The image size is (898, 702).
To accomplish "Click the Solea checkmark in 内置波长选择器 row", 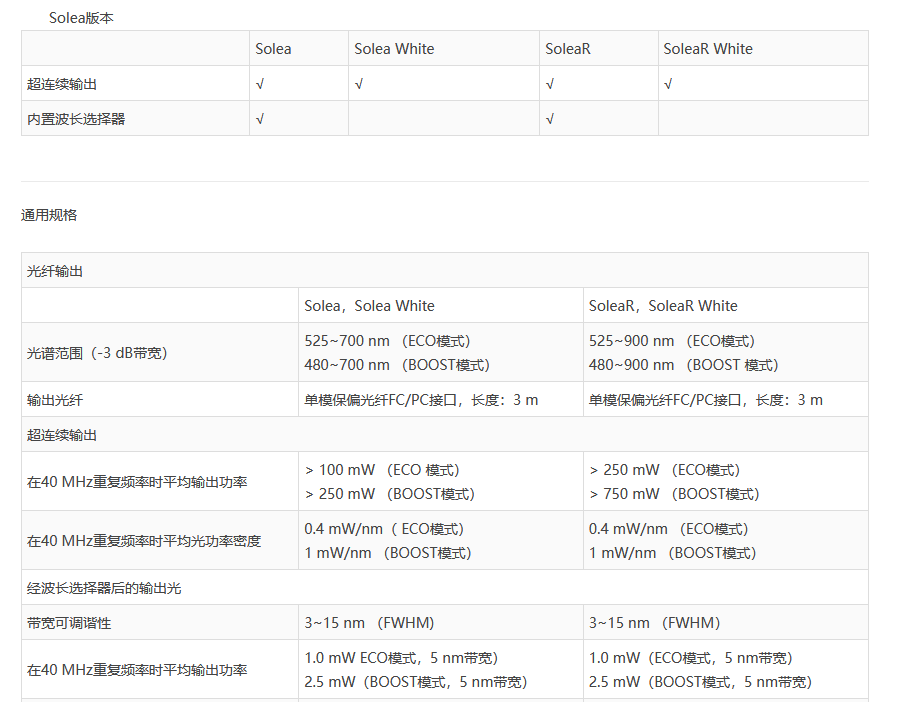I will coord(260,119).
